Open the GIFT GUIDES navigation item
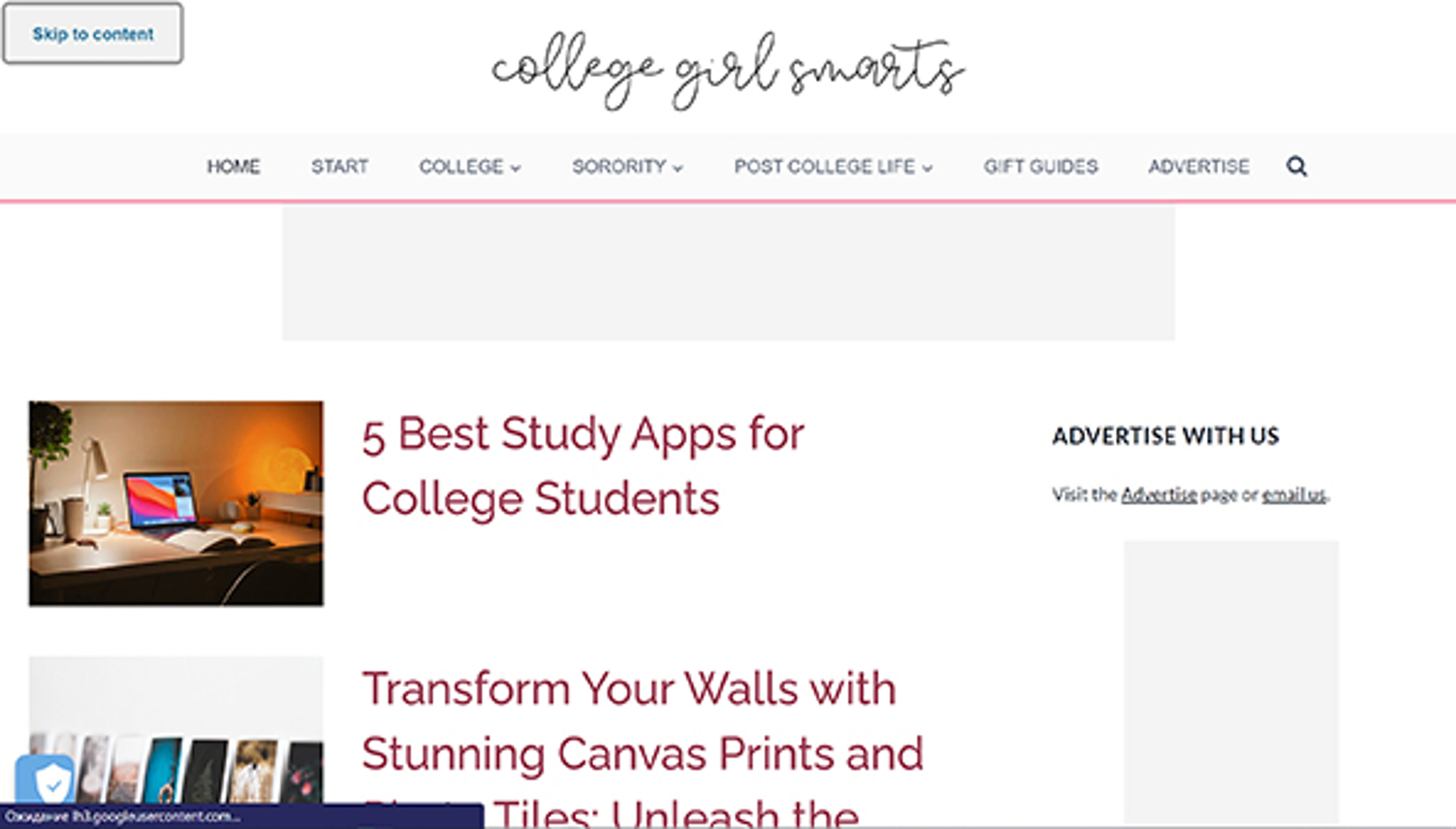Viewport: 1456px width, 829px height. (x=1042, y=166)
